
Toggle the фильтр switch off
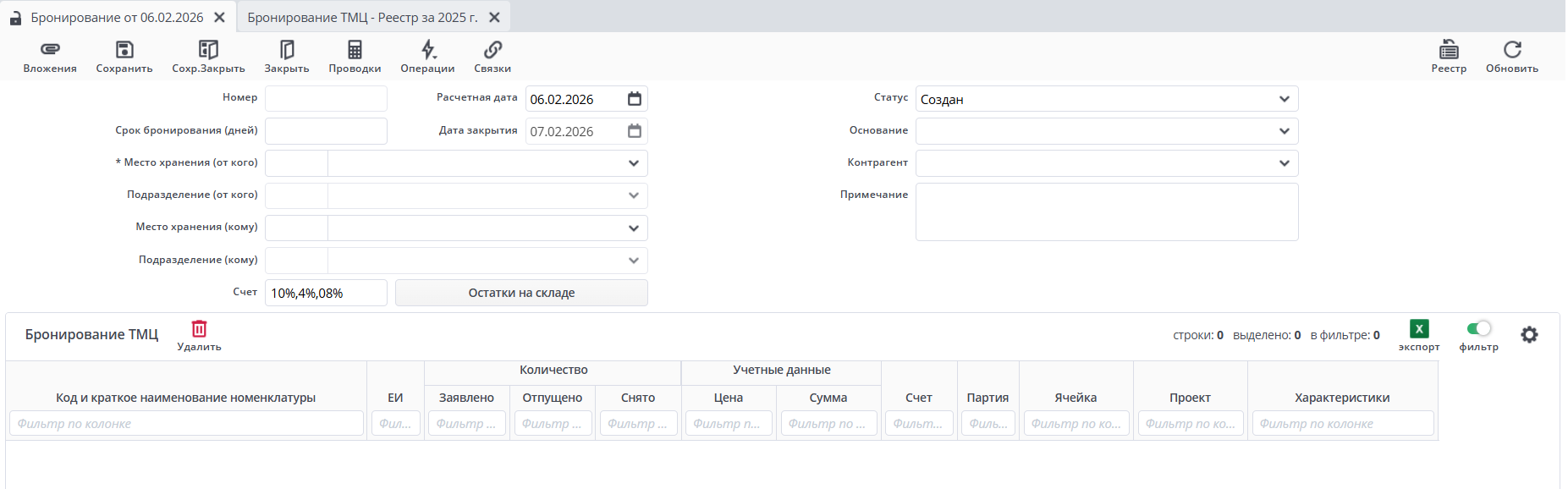[x=1478, y=328]
